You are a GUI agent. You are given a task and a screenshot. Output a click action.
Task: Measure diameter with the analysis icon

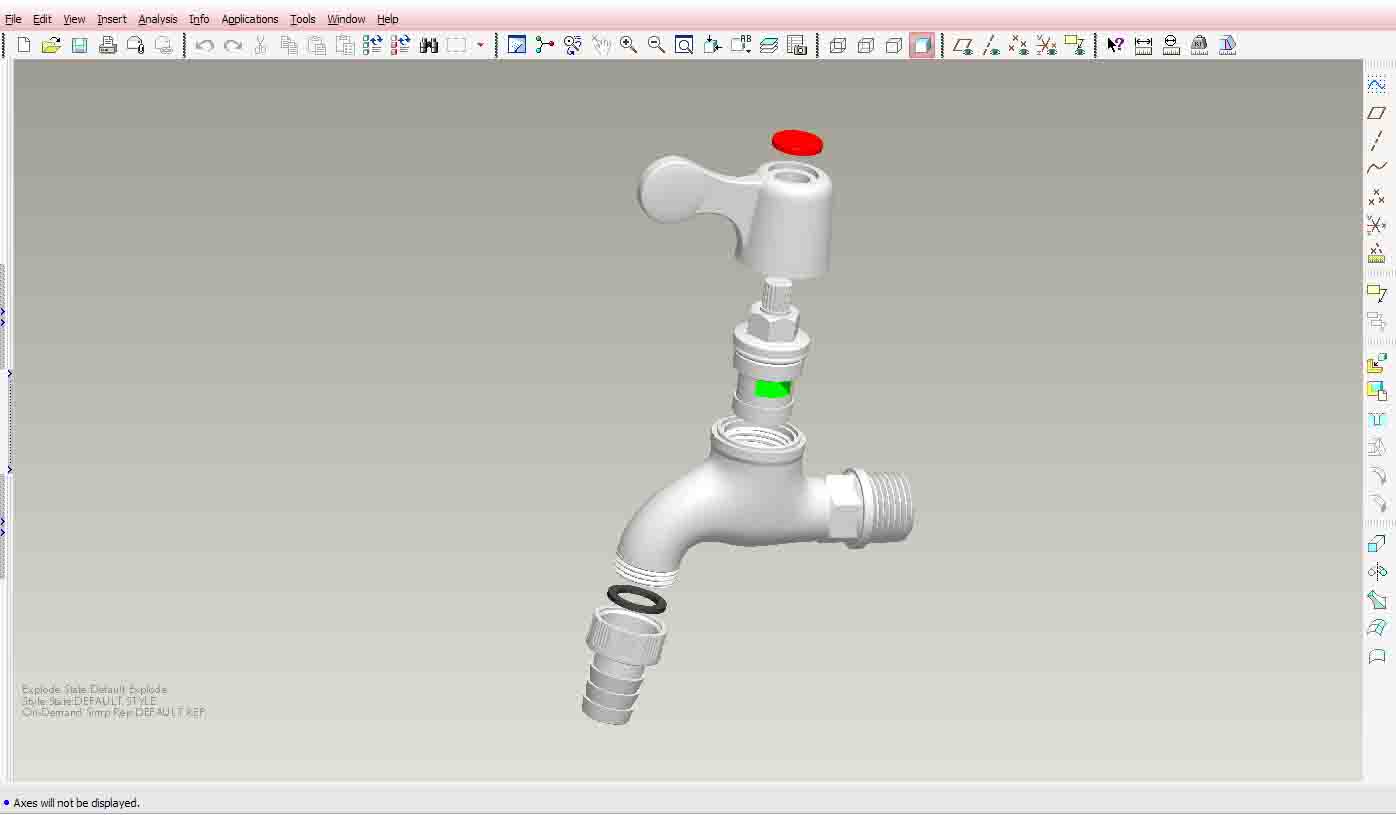(x=1171, y=45)
